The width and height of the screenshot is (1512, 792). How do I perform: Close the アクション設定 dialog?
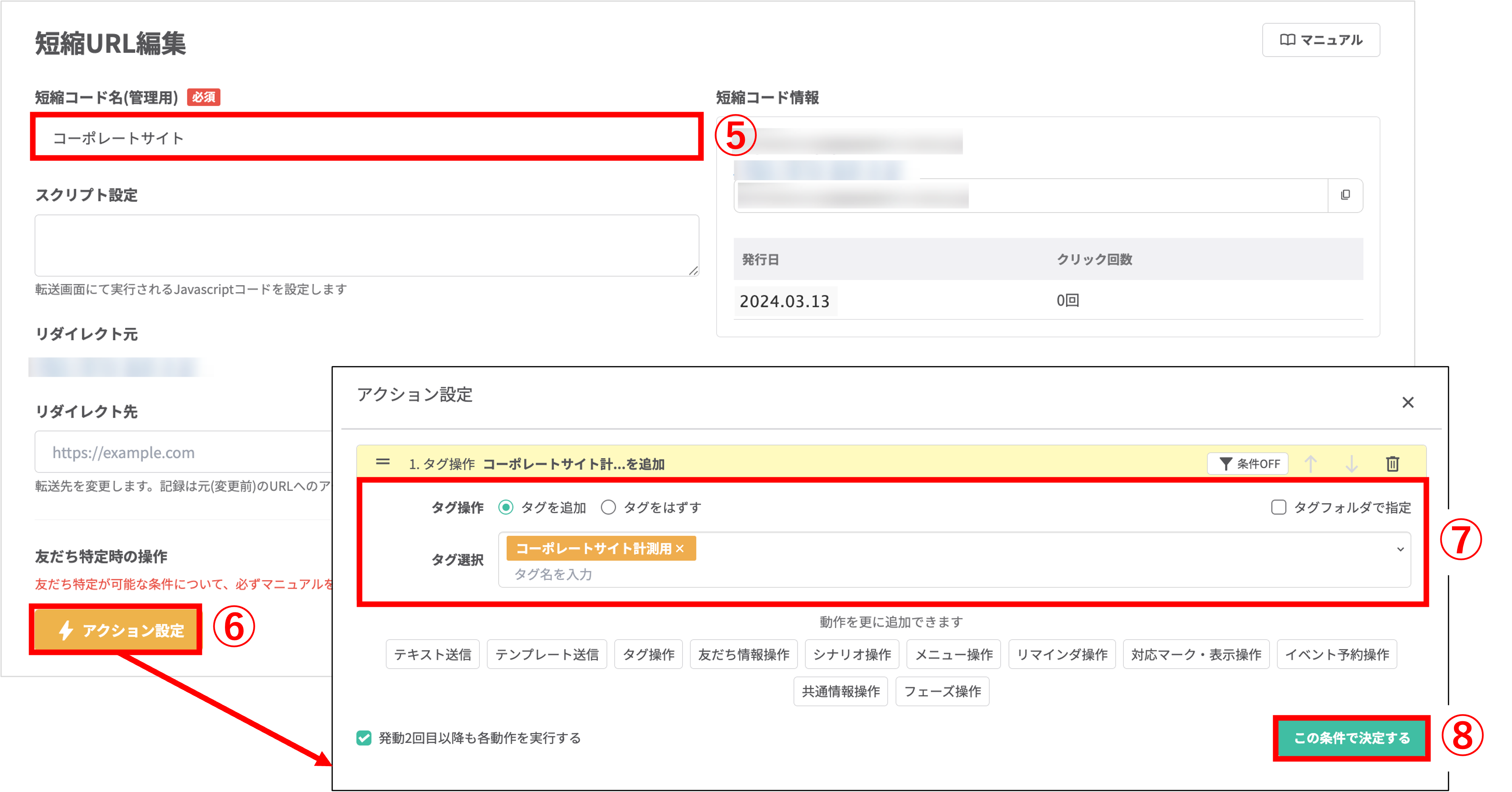point(1407,403)
